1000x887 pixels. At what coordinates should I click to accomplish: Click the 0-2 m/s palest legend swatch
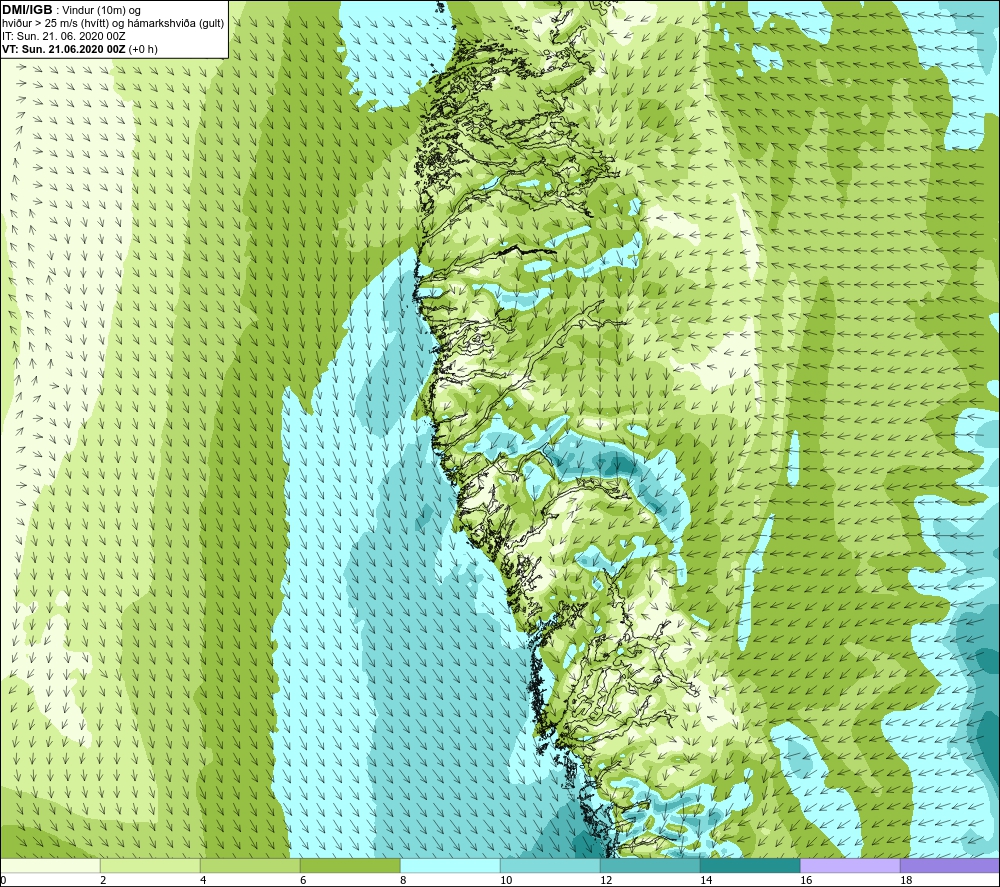point(50,866)
